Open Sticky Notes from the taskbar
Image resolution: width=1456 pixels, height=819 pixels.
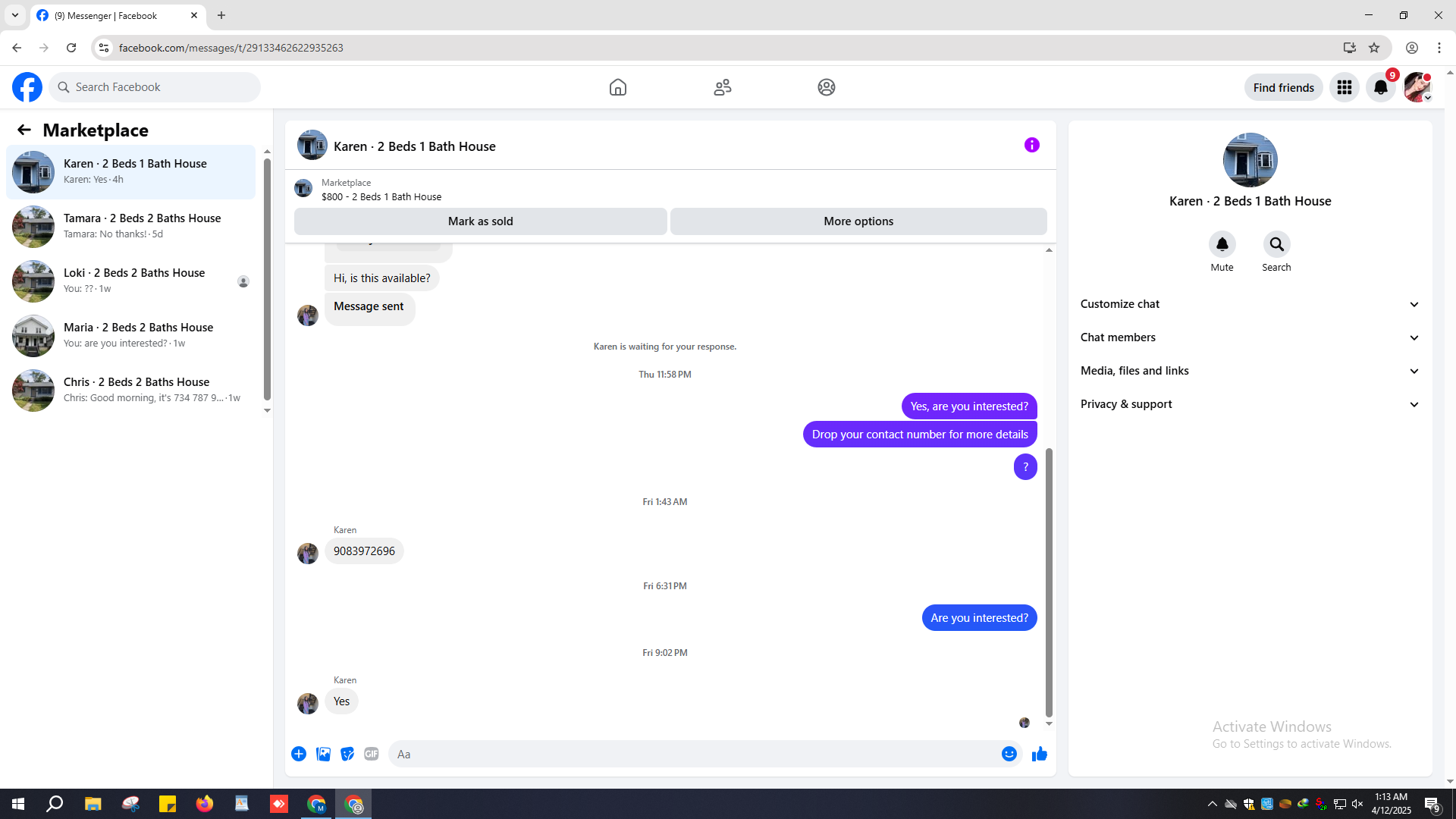(167, 804)
